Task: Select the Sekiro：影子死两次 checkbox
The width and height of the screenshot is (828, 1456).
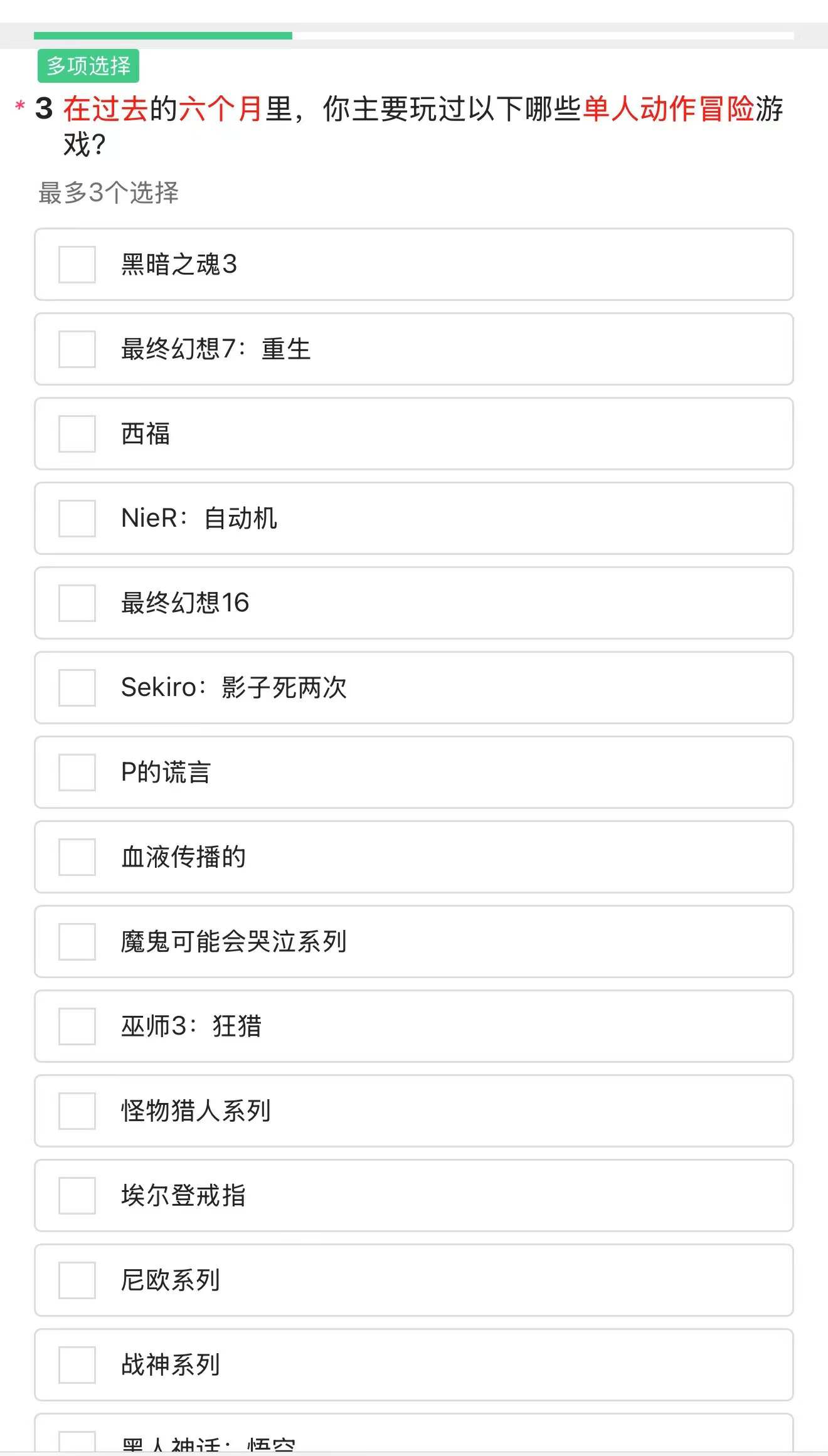Action: (77, 688)
